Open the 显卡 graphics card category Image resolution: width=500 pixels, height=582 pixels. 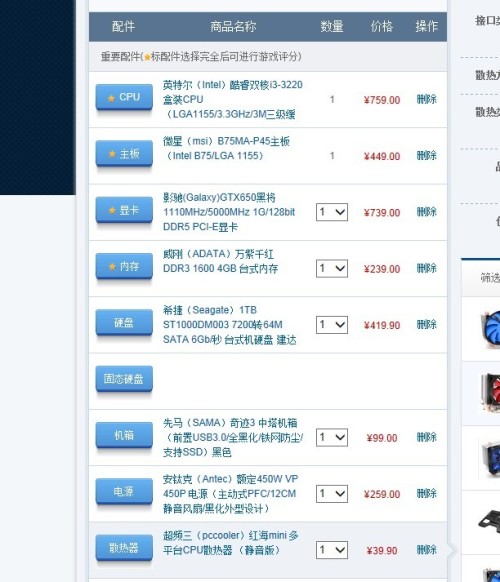pyautogui.click(x=124, y=210)
